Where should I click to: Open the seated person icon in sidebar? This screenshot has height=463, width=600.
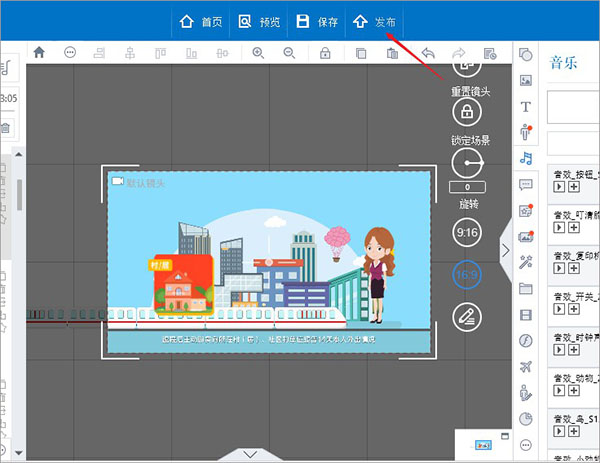pos(526,393)
